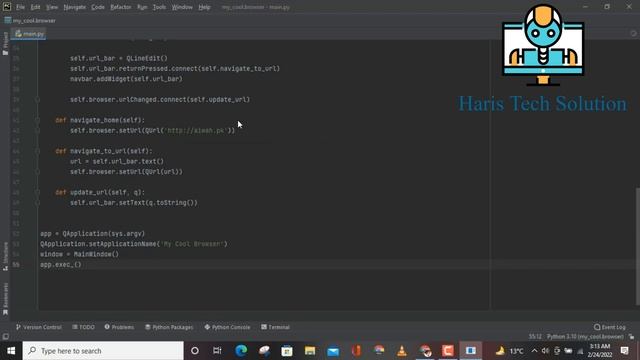Viewport: 640px width, 360px height.
Task: Click the window = MainWindow() line
Action: click(79, 254)
